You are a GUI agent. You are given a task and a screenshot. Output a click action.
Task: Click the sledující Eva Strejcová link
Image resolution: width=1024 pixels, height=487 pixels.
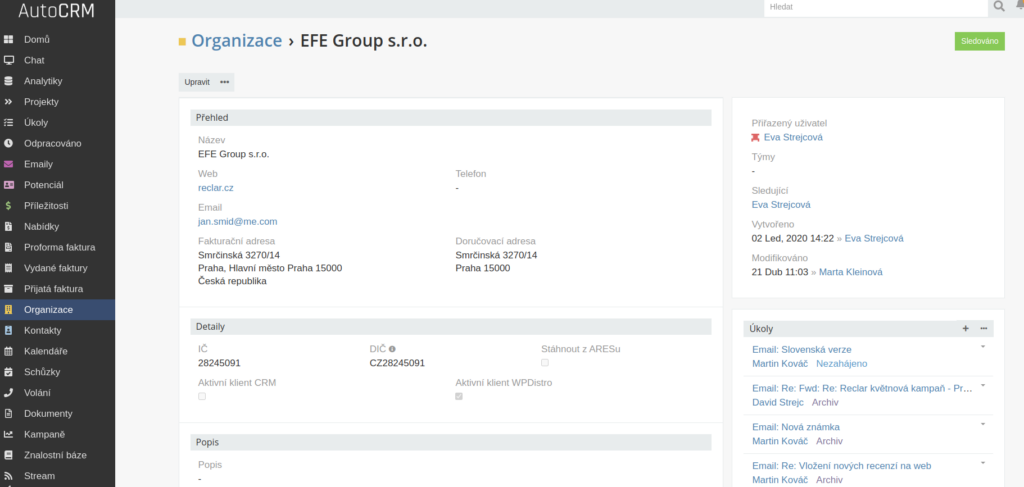(x=781, y=204)
